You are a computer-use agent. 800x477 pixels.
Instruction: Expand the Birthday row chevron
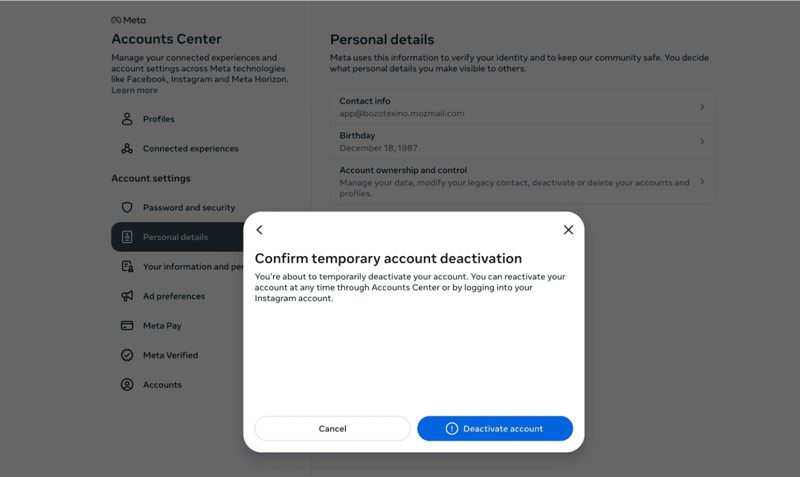(x=702, y=142)
